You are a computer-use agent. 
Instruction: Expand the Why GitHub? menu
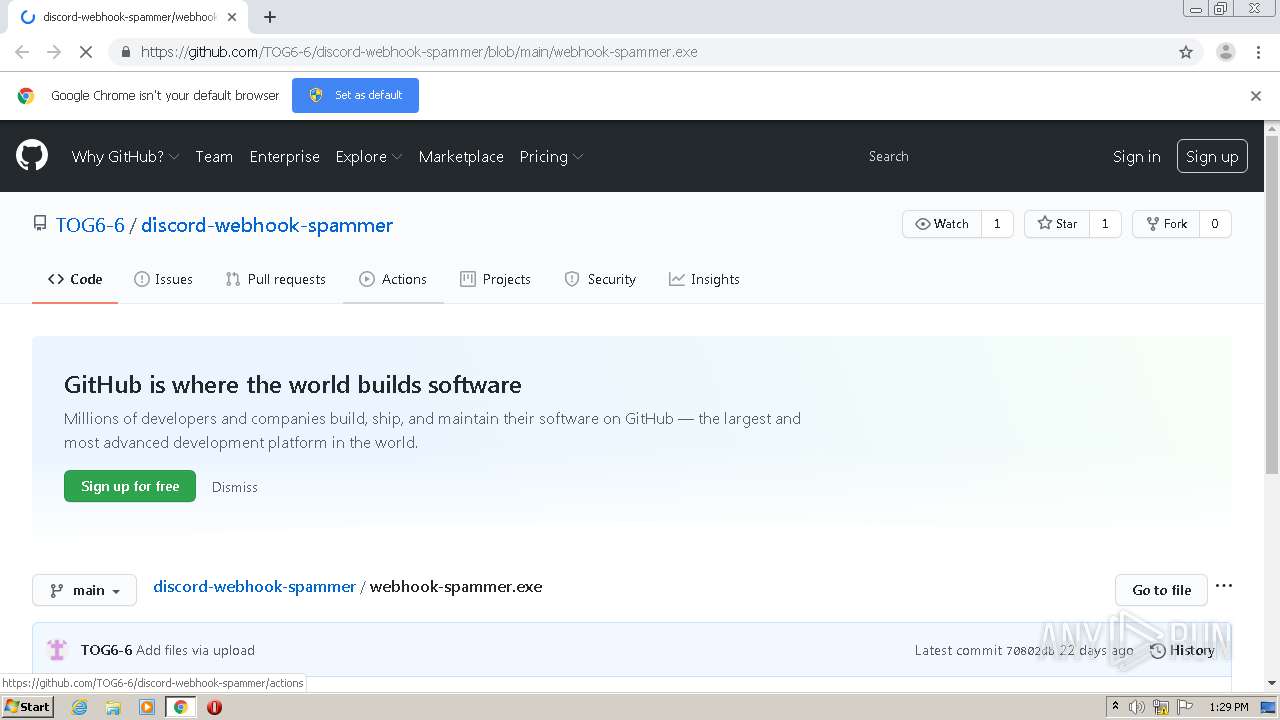[125, 156]
